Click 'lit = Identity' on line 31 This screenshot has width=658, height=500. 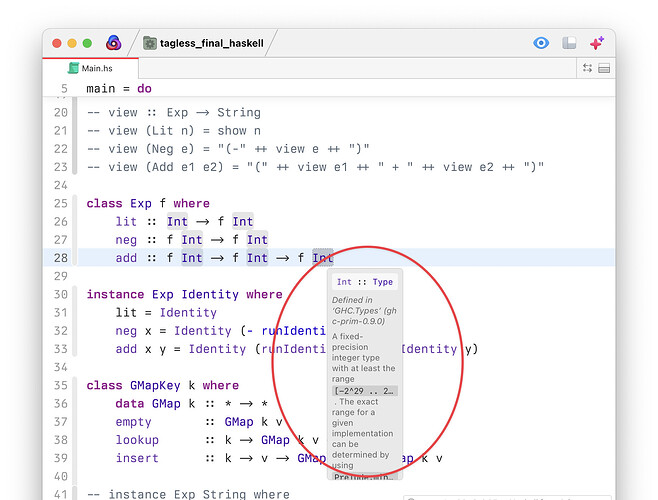pos(166,313)
